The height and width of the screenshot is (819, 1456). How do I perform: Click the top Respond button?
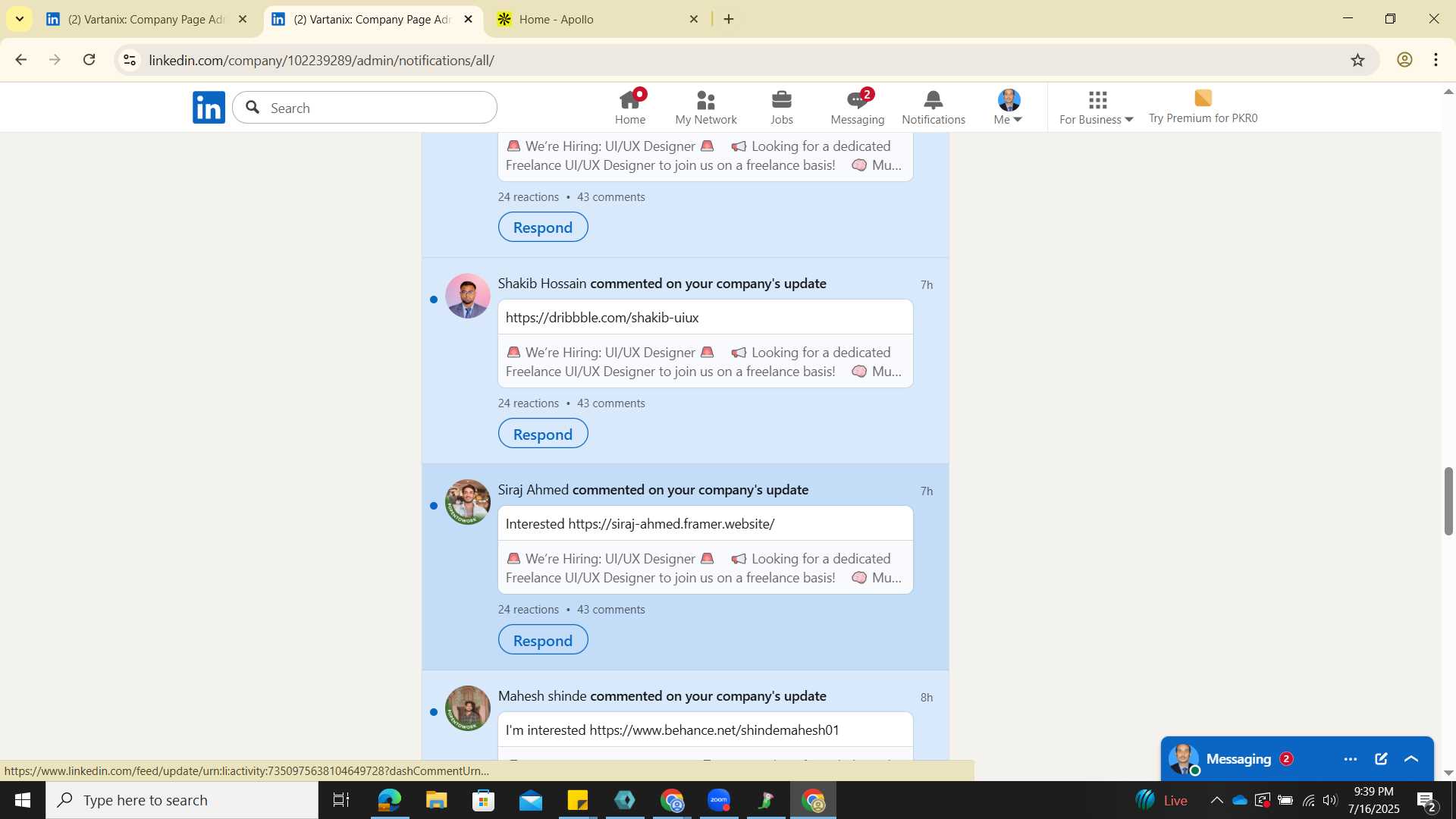(543, 227)
